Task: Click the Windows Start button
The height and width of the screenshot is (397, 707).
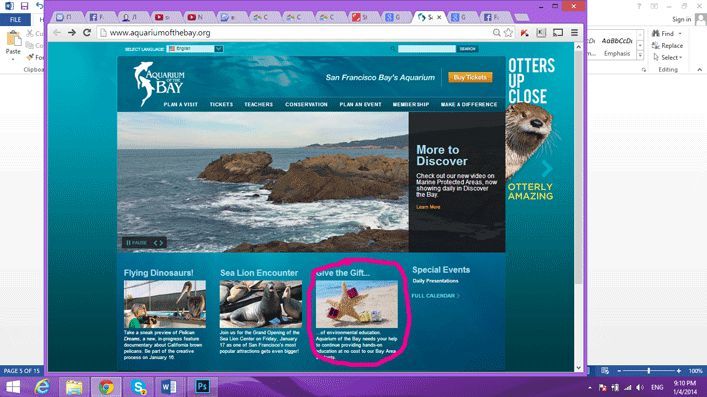Action: pos(13,387)
